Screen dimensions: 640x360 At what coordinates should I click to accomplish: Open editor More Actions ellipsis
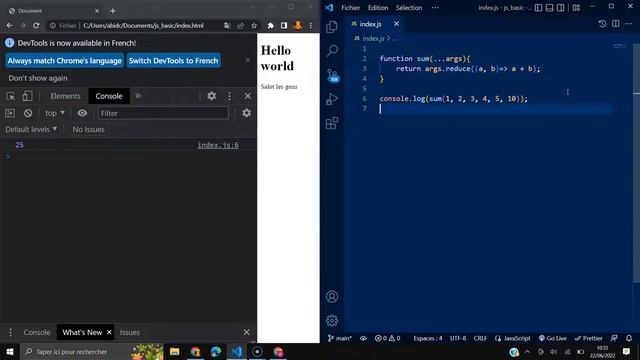(629, 24)
